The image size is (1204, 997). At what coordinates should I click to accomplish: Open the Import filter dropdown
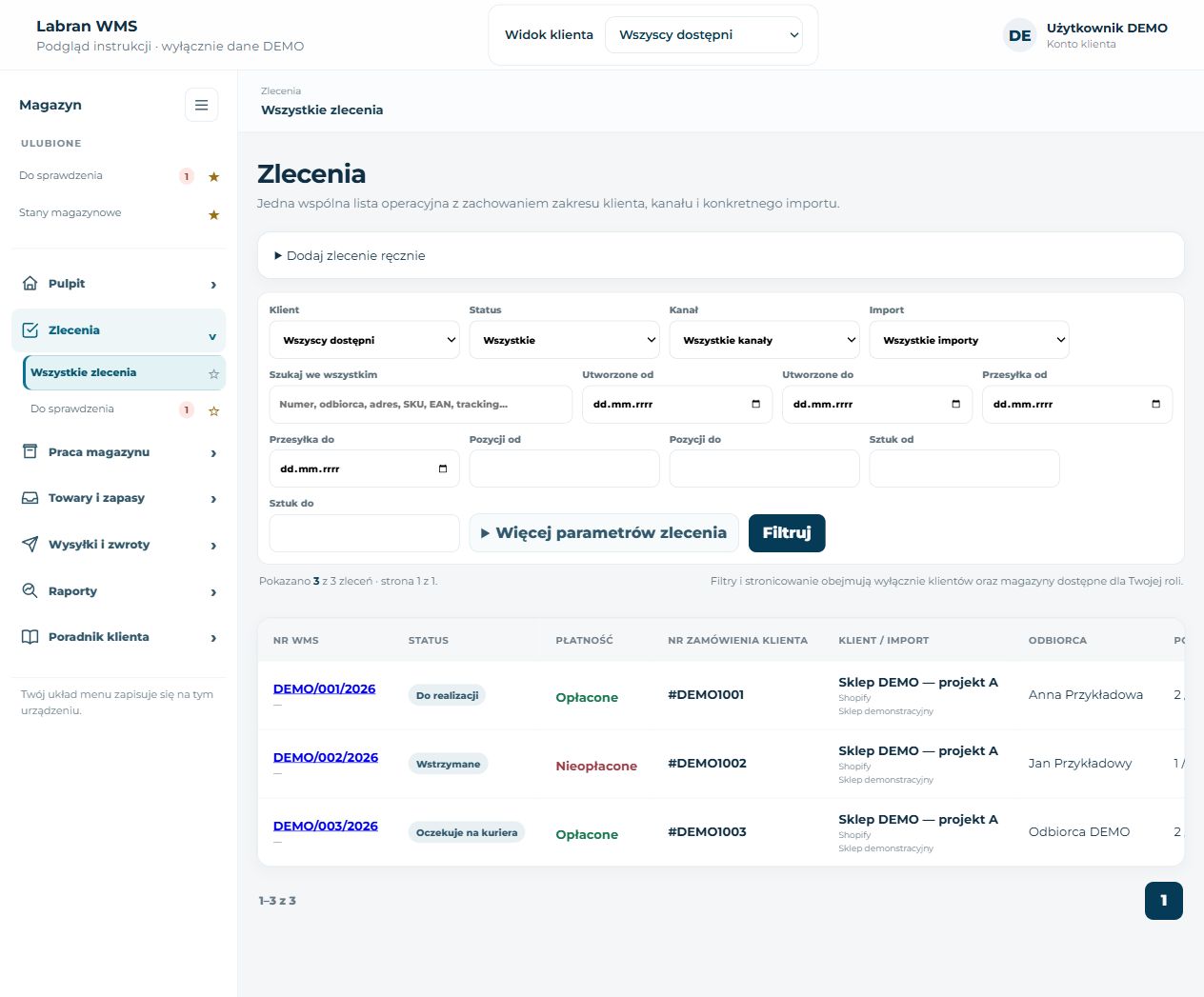pos(970,340)
